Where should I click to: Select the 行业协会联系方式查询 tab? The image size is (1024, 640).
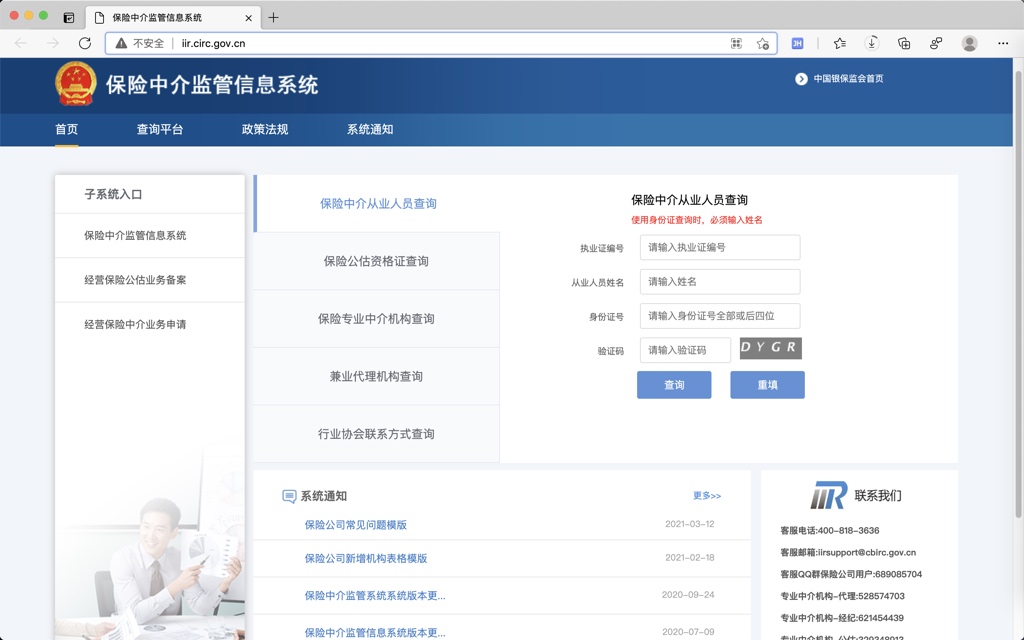(x=376, y=434)
